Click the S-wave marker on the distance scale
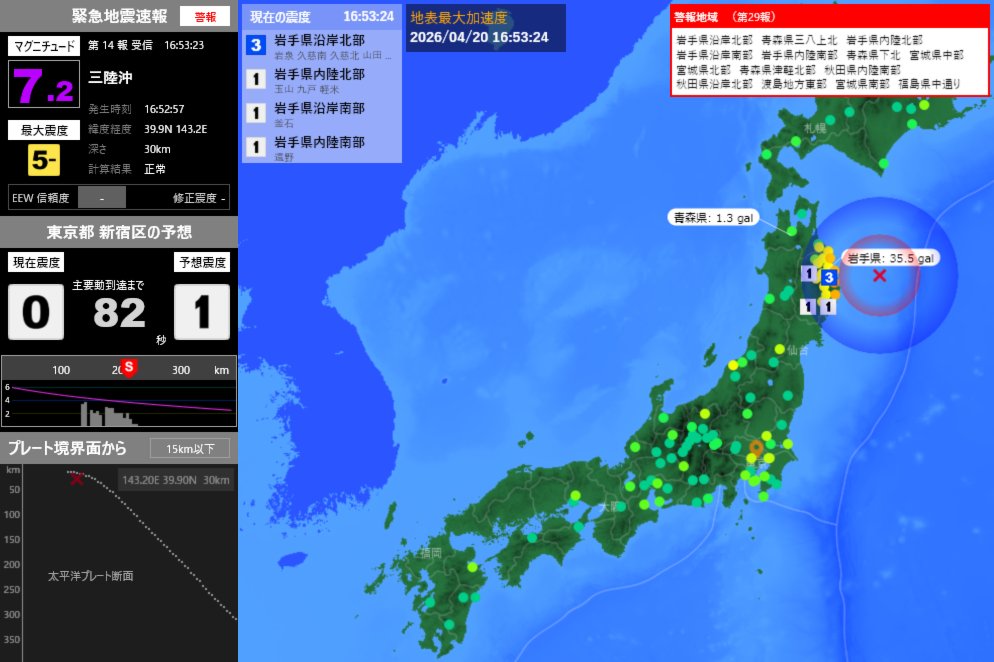 (x=128, y=368)
